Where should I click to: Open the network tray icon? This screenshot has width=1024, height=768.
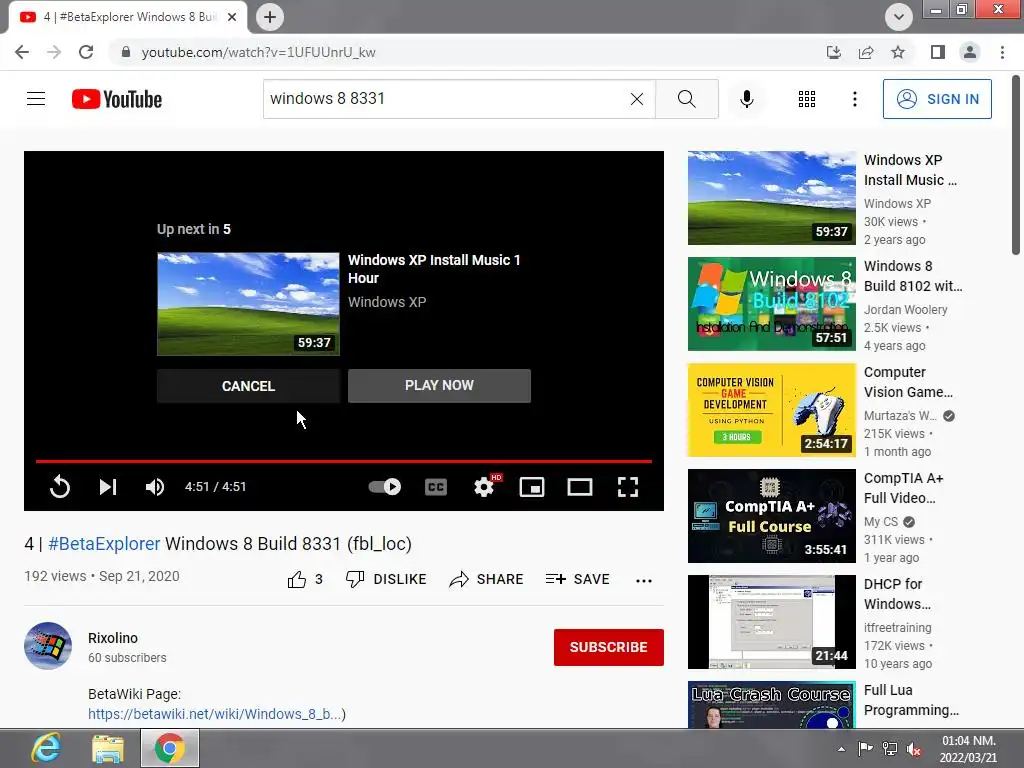tap(889, 749)
